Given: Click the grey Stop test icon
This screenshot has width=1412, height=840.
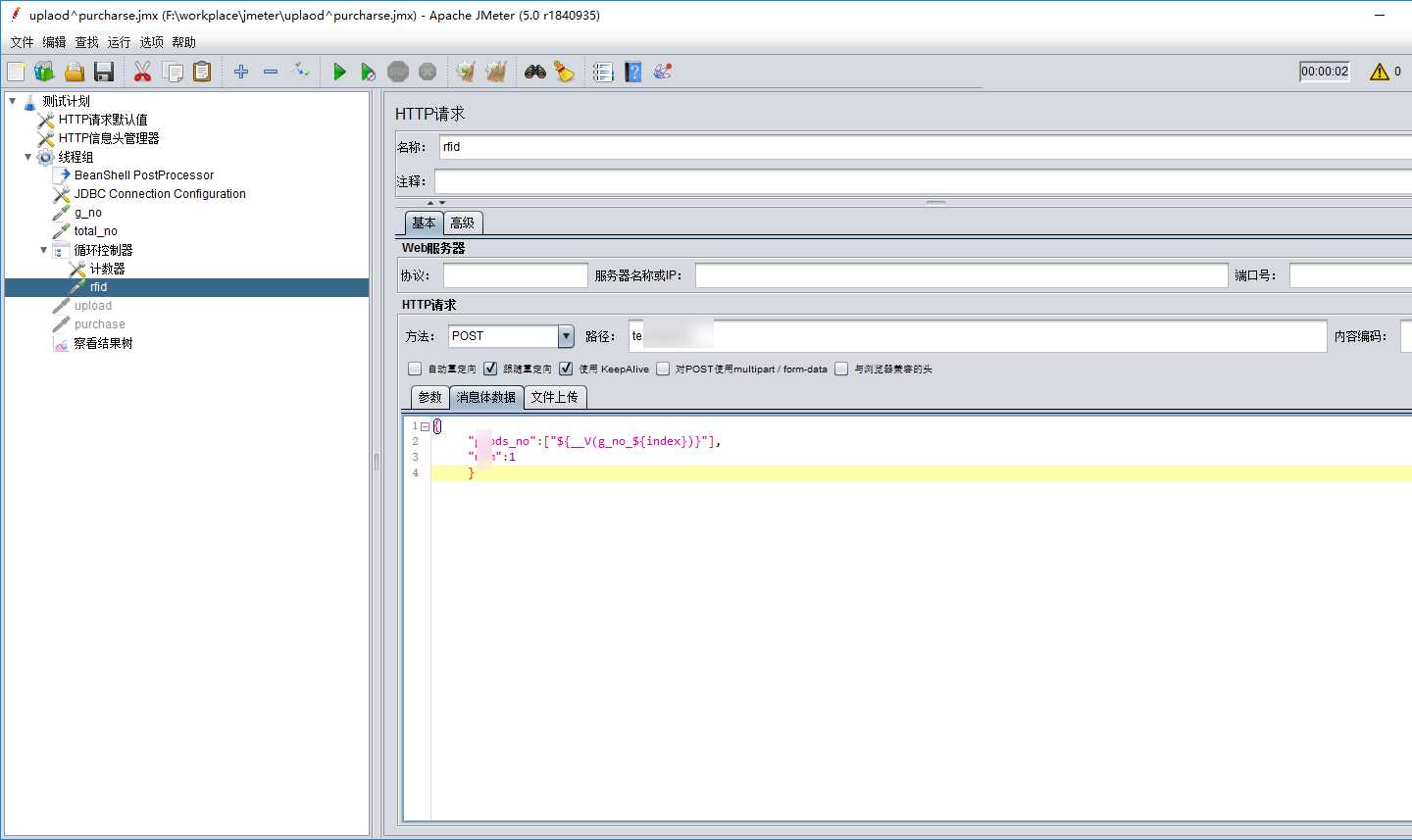Looking at the screenshot, I should pos(398,72).
